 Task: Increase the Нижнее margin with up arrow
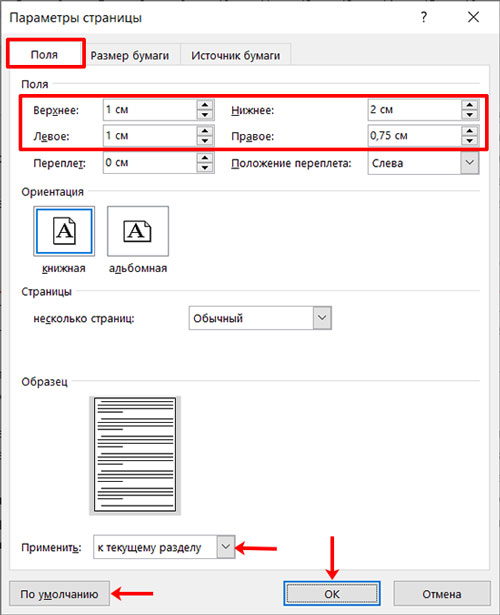click(x=469, y=105)
